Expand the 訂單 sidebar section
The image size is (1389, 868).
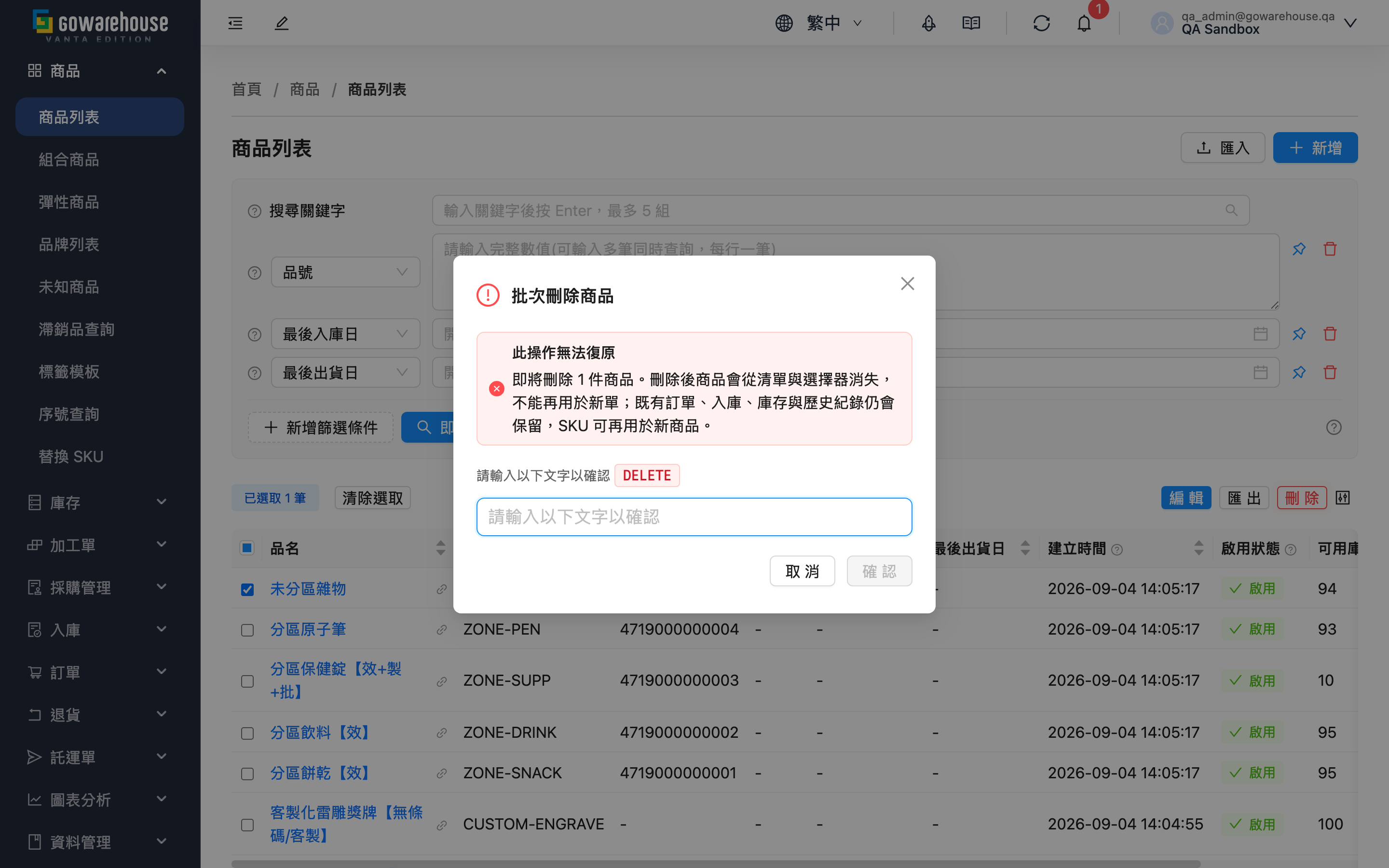pos(100,672)
